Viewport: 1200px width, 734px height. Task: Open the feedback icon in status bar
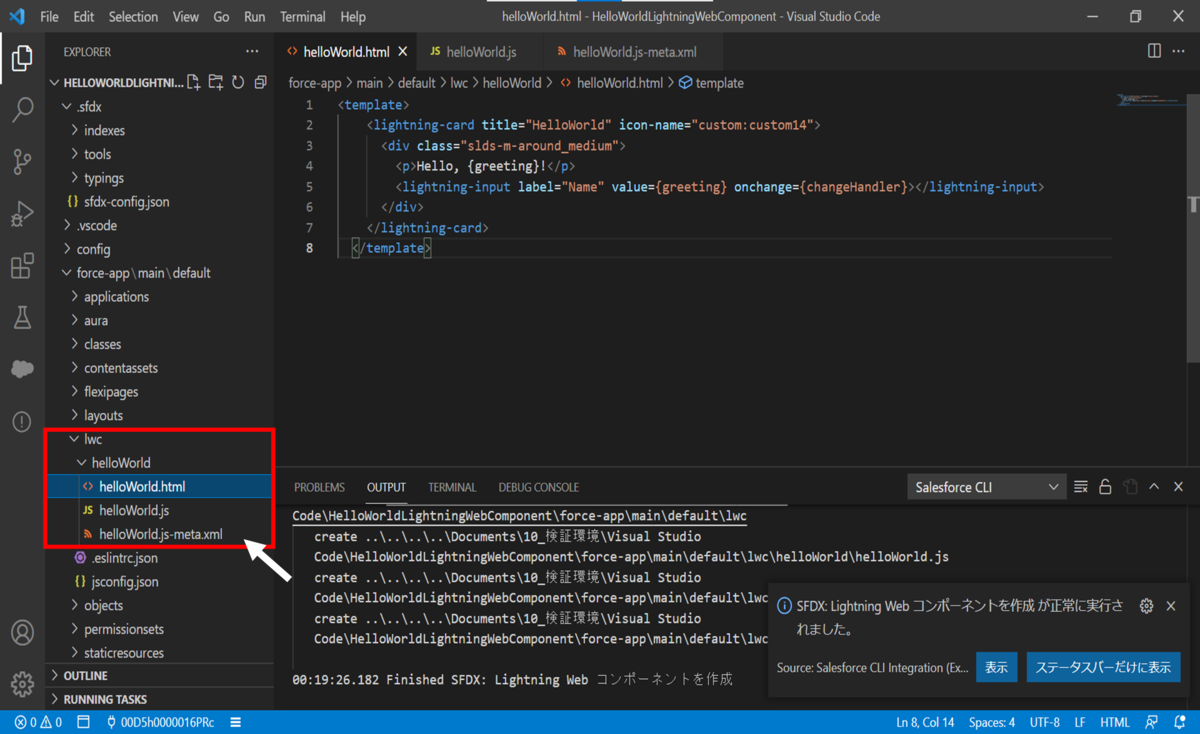[x=1152, y=723]
